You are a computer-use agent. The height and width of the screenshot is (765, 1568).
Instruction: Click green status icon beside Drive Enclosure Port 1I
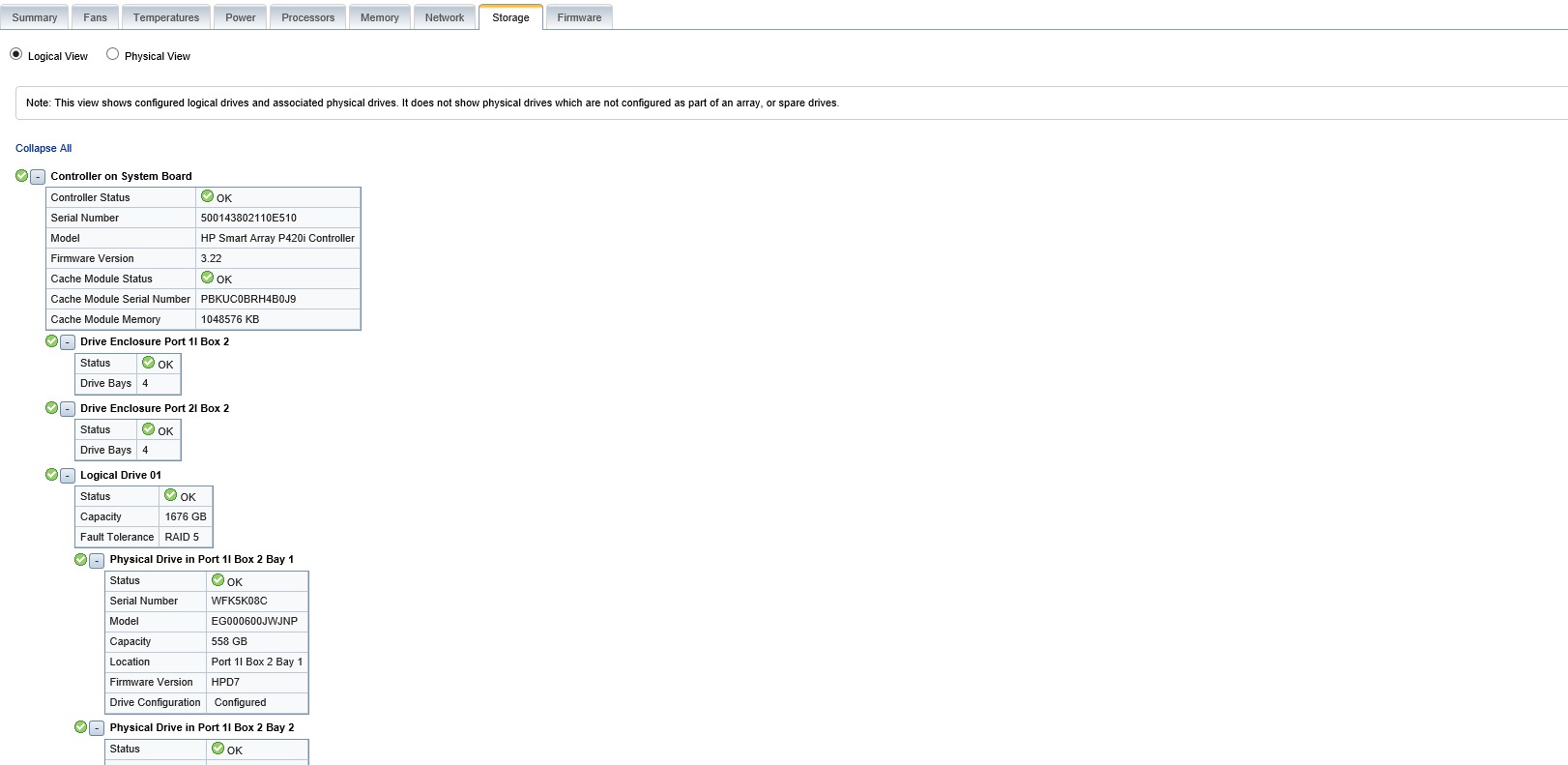point(52,341)
